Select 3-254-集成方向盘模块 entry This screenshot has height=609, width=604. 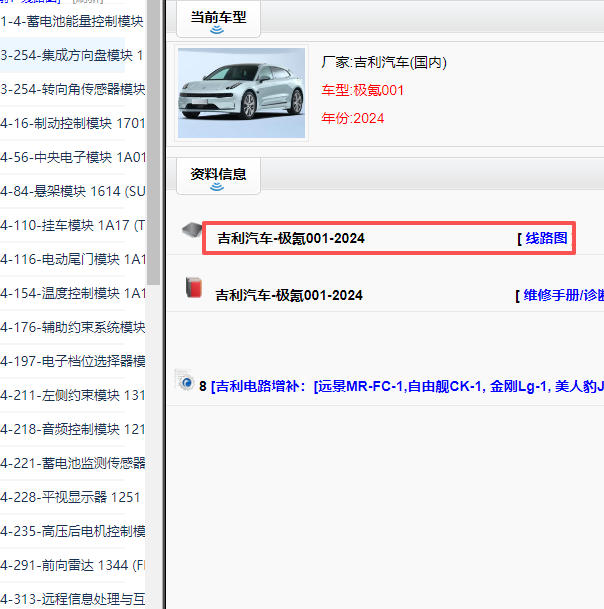pos(72,55)
